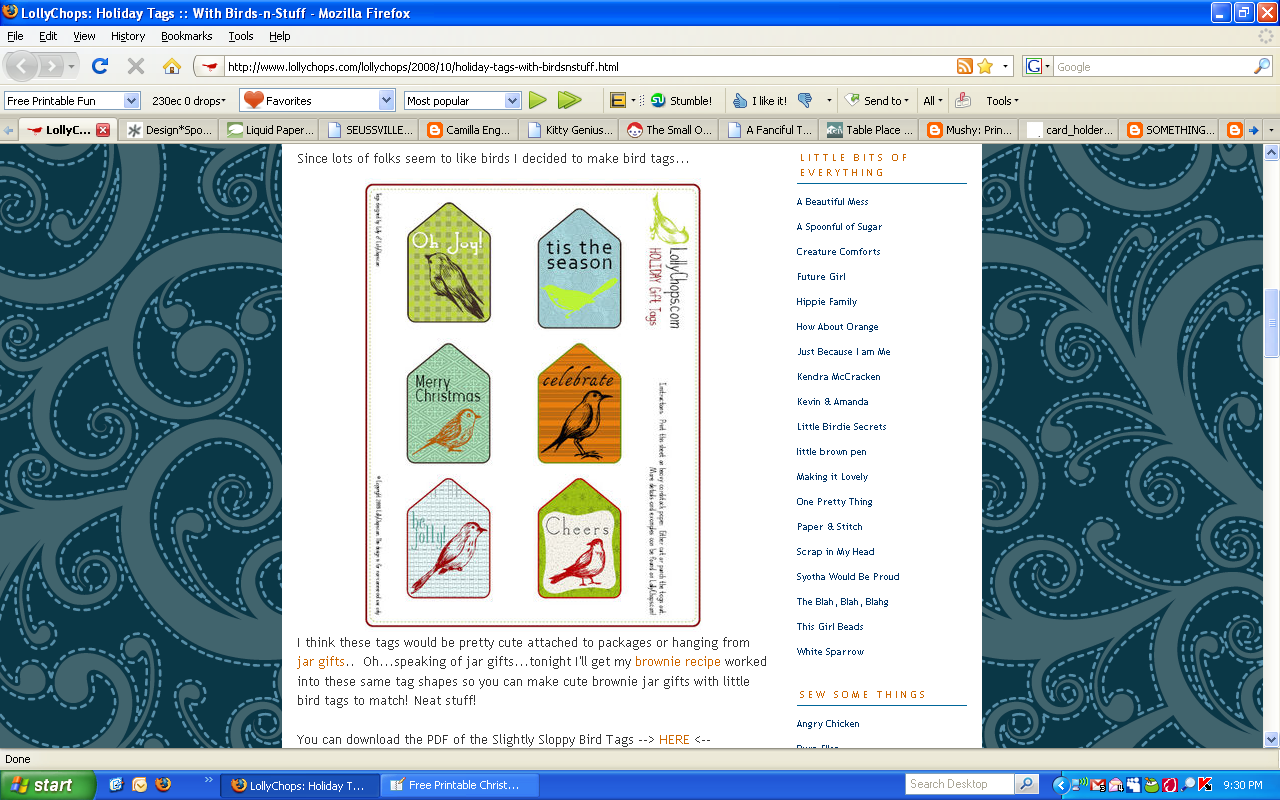Open the Windows Start button
This screenshot has height=800, width=1280.
48,785
